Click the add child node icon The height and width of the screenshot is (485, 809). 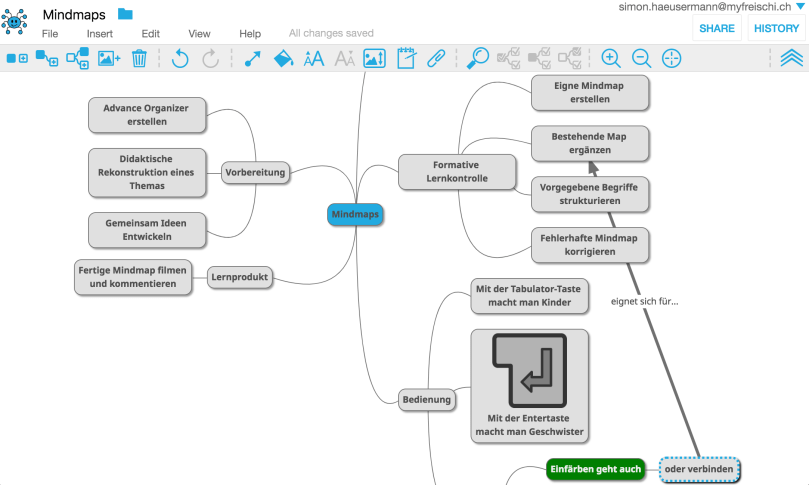tap(46, 59)
